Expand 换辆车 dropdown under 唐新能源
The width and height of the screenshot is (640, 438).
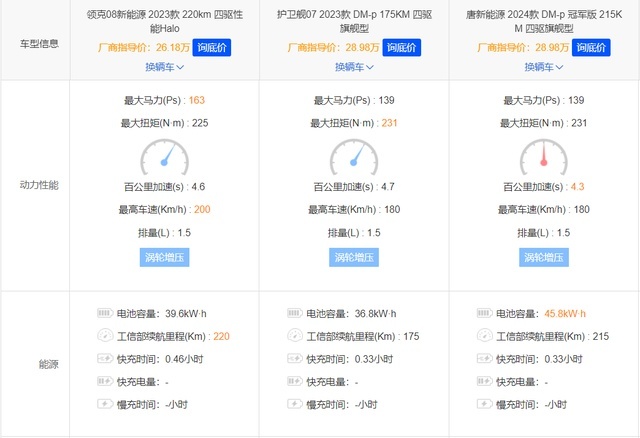(x=544, y=67)
